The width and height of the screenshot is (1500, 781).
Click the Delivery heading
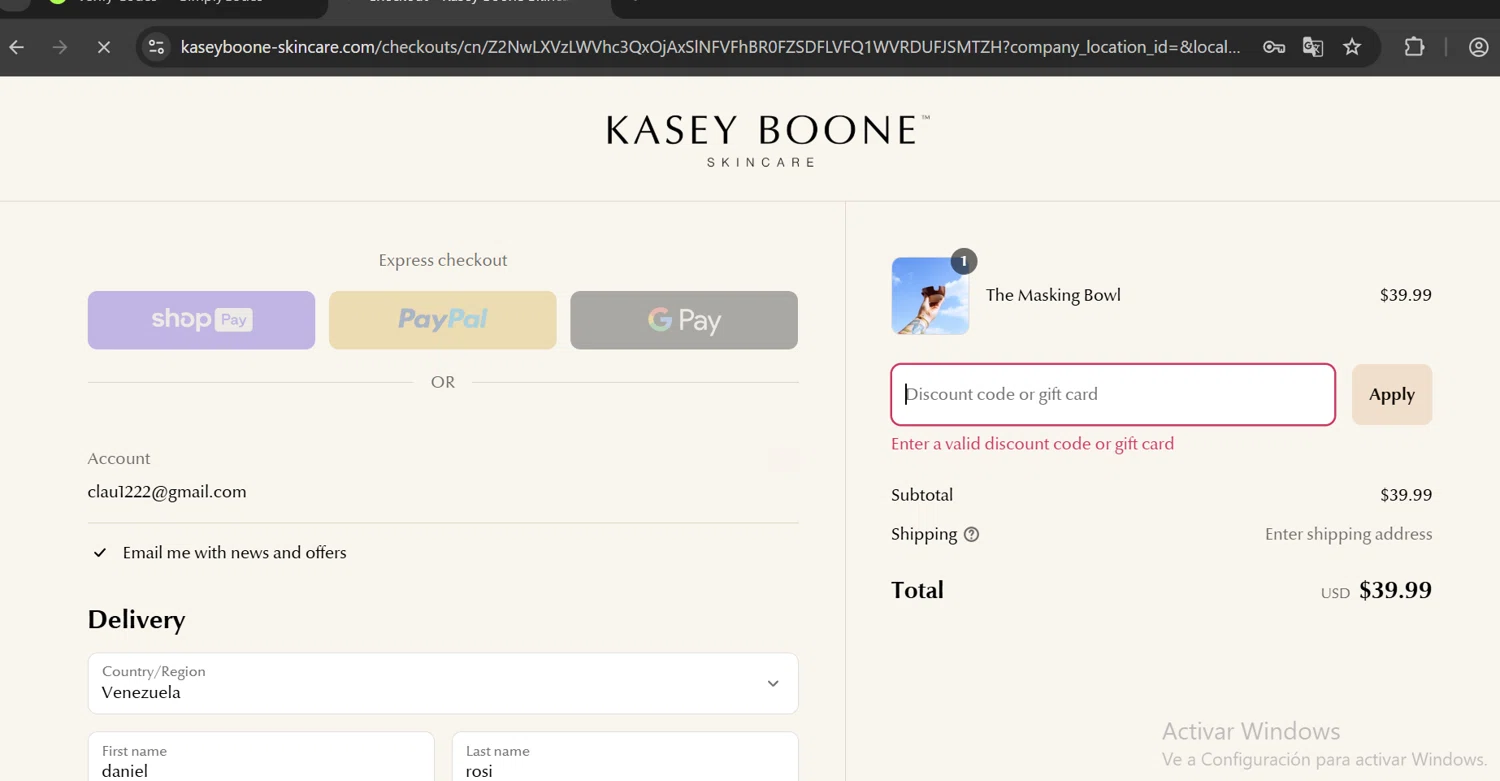pyautogui.click(x=136, y=620)
